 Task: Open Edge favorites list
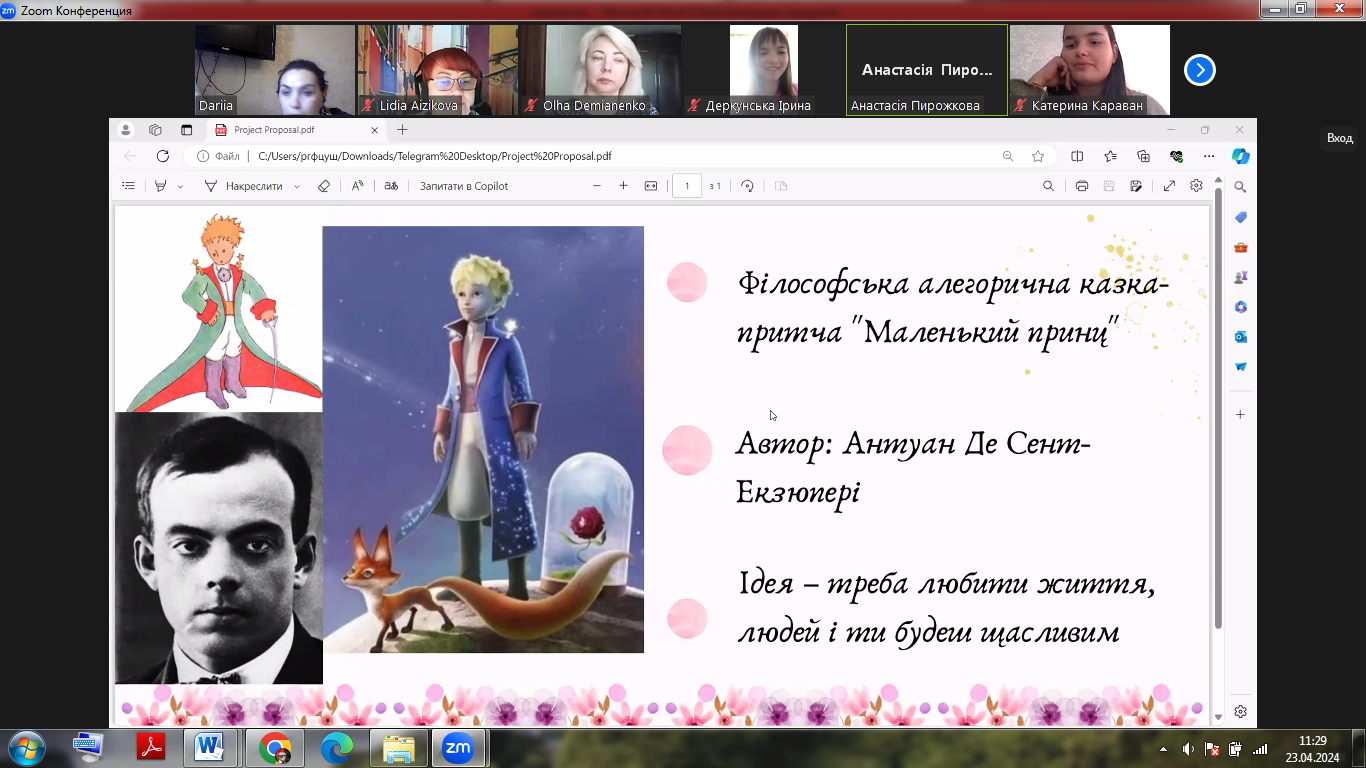pyautogui.click(x=1110, y=156)
